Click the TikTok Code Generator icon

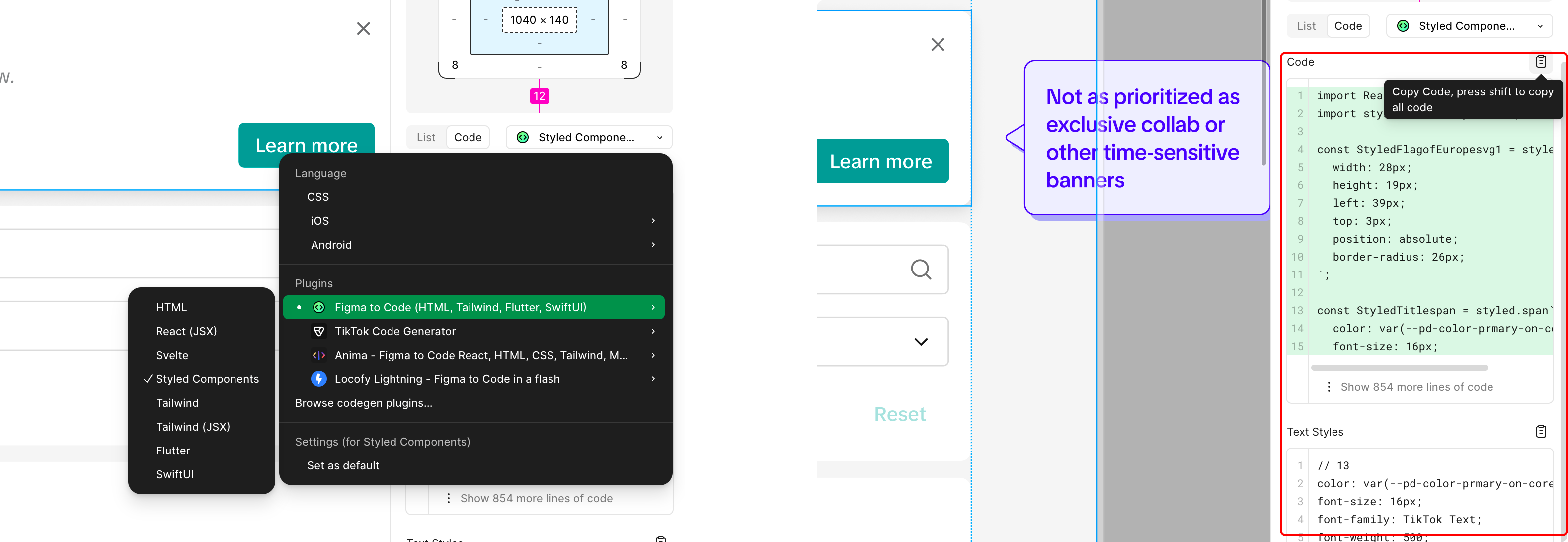tap(319, 331)
